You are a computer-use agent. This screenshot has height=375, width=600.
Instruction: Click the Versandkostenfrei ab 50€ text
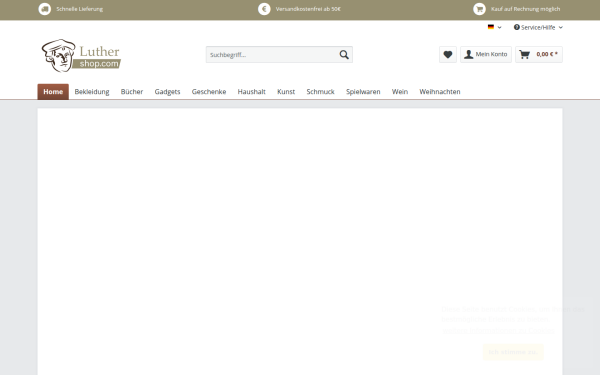coord(308,9)
